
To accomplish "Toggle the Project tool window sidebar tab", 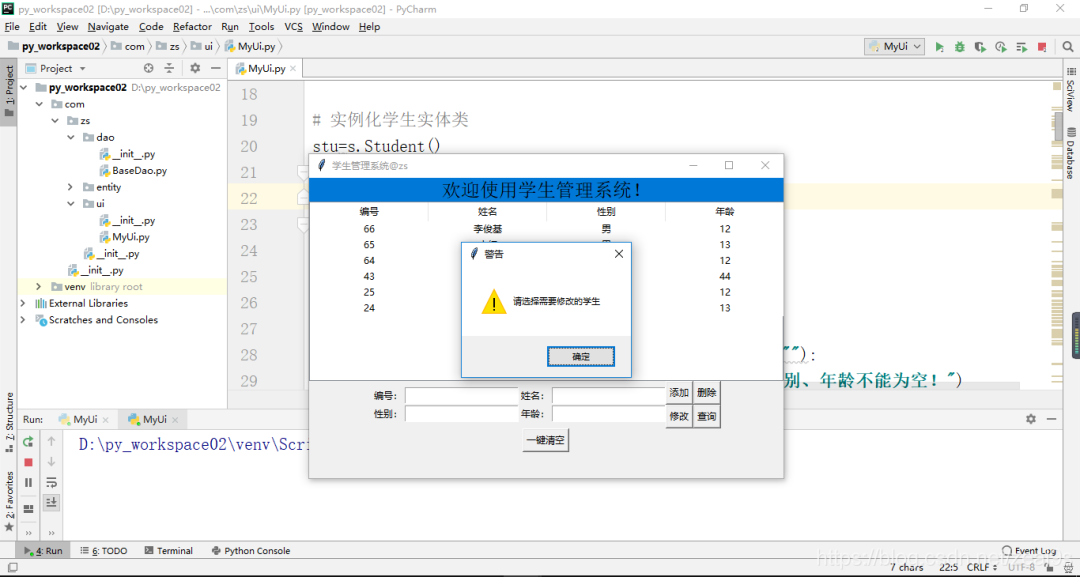I will pyautogui.click(x=9, y=92).
